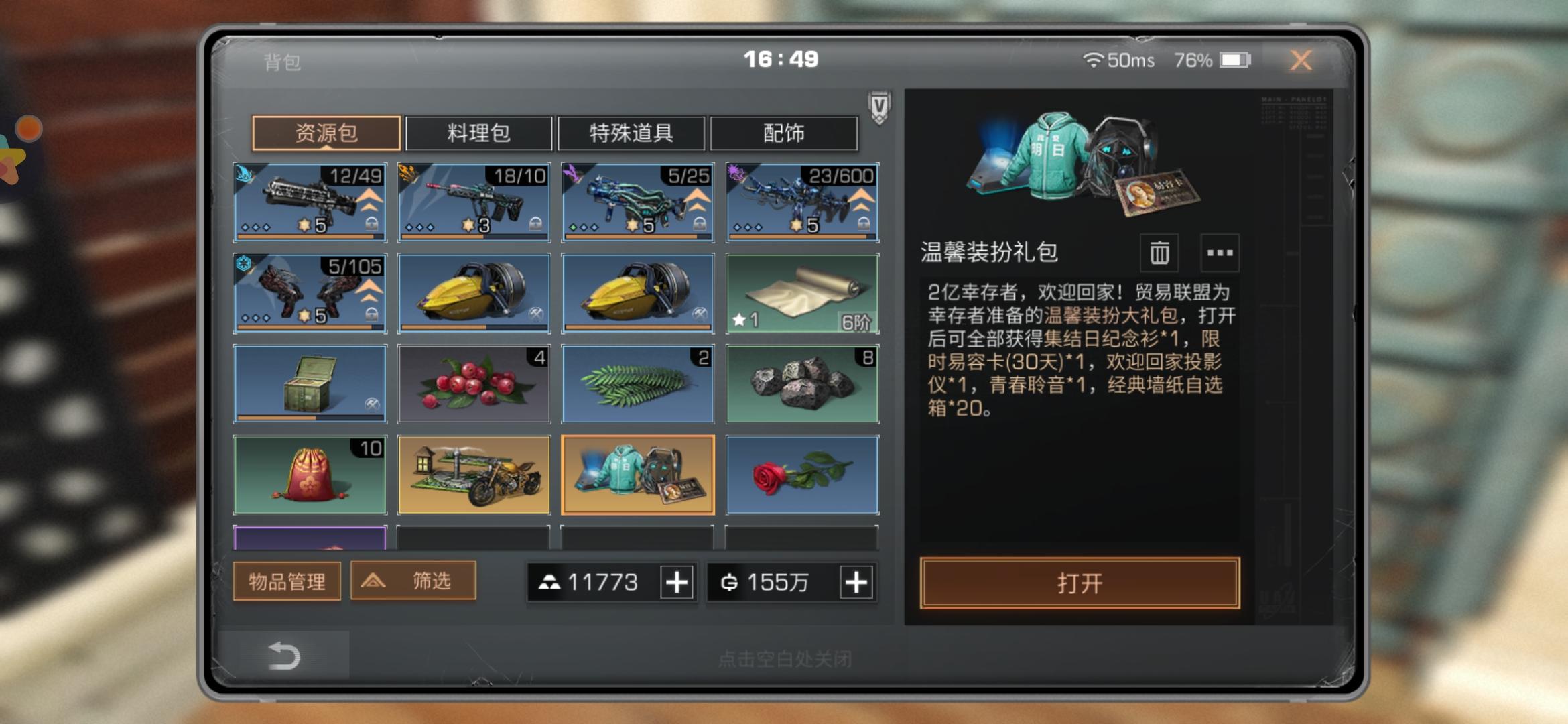
Task: Select the green supply crate item
Action: (310, 383)
